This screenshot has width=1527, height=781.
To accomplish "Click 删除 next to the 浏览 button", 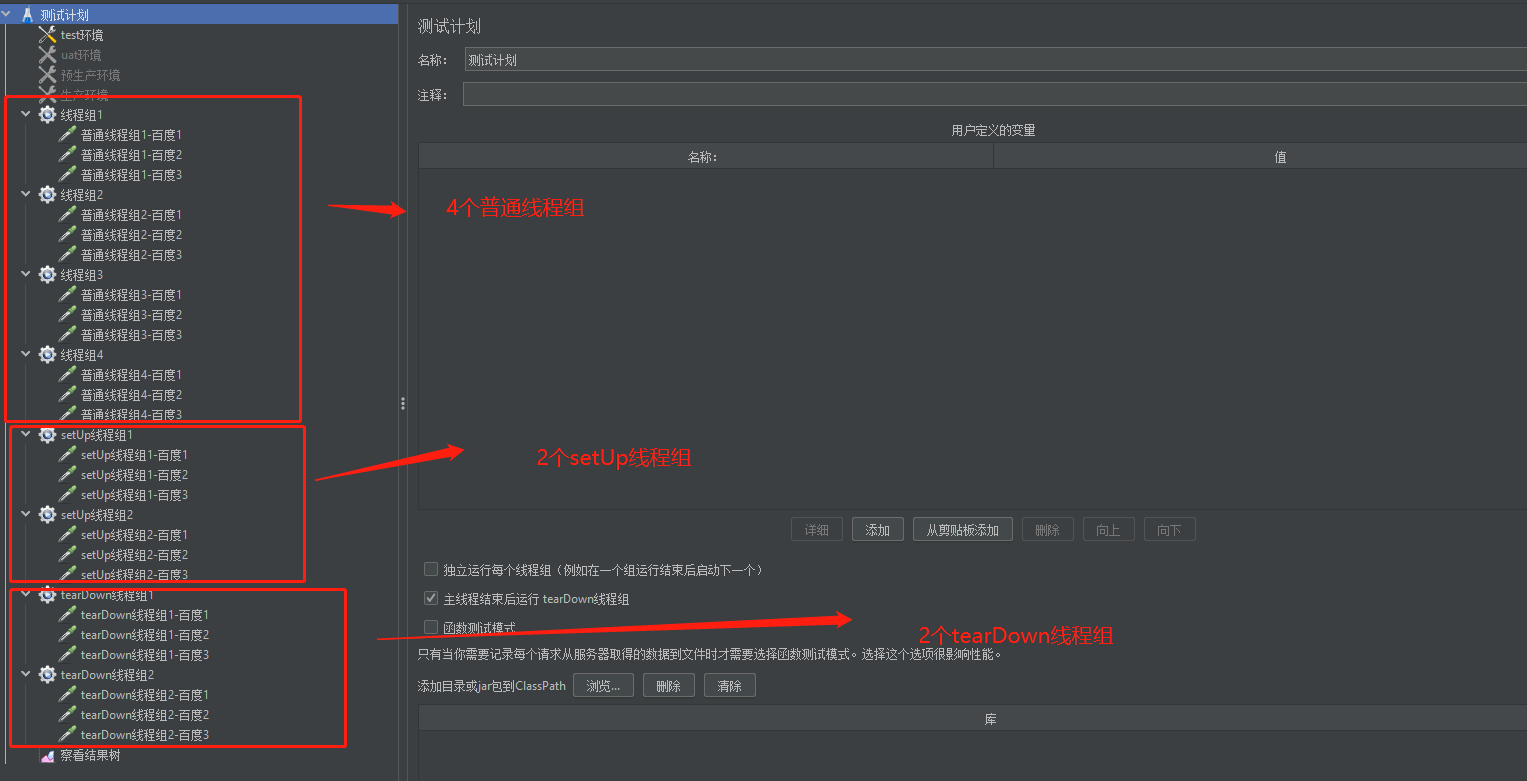I will tap(669, 686).
